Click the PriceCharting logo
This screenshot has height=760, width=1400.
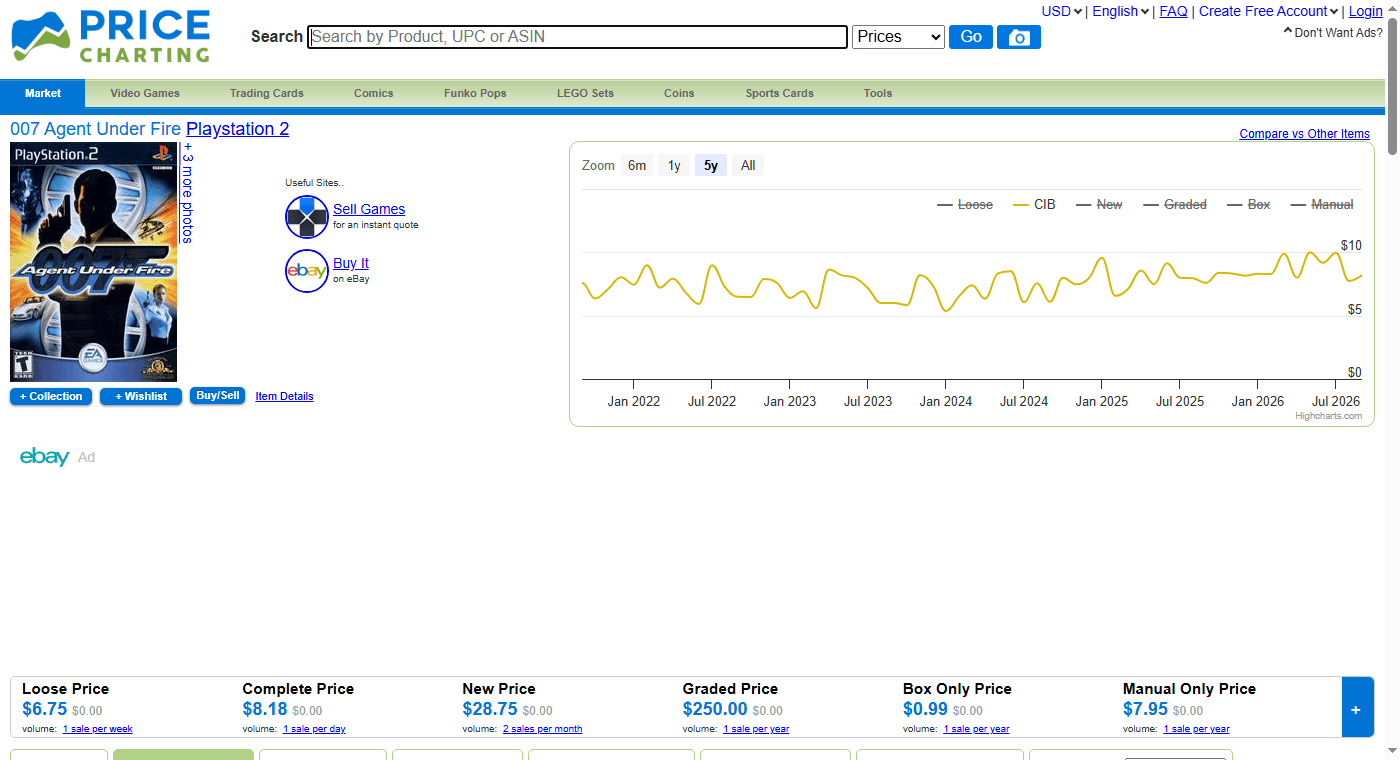110,36
